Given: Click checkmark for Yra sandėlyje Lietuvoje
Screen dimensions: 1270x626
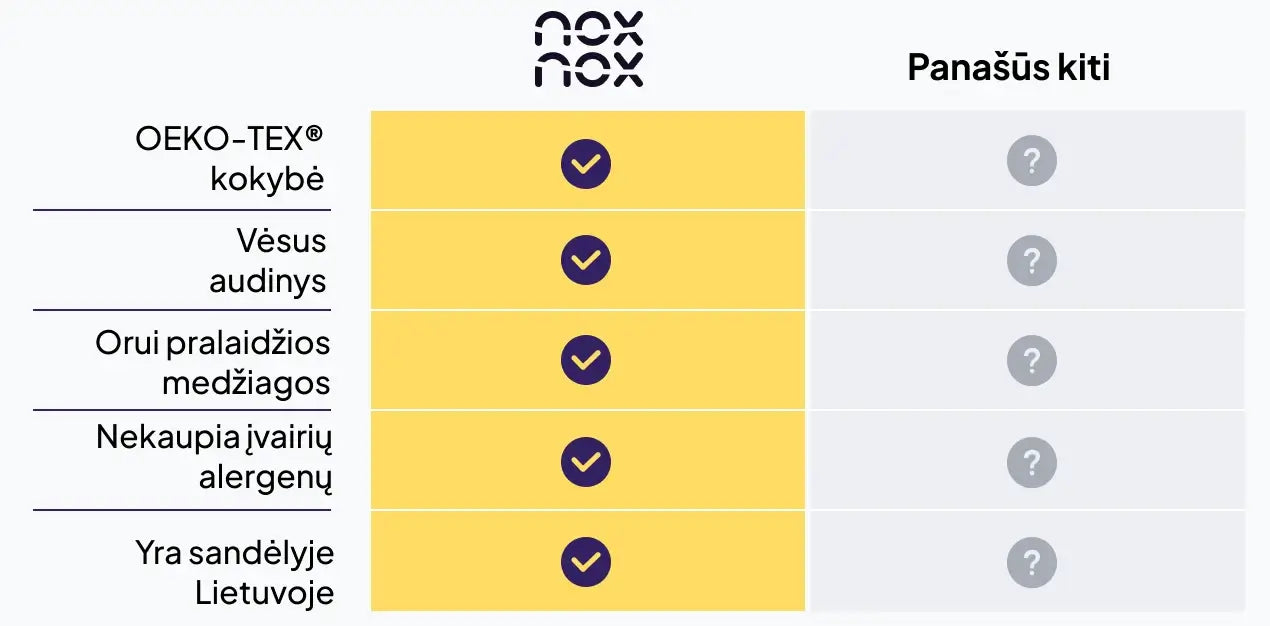Looking at the screenshot, I should click(x=586, y=561).
